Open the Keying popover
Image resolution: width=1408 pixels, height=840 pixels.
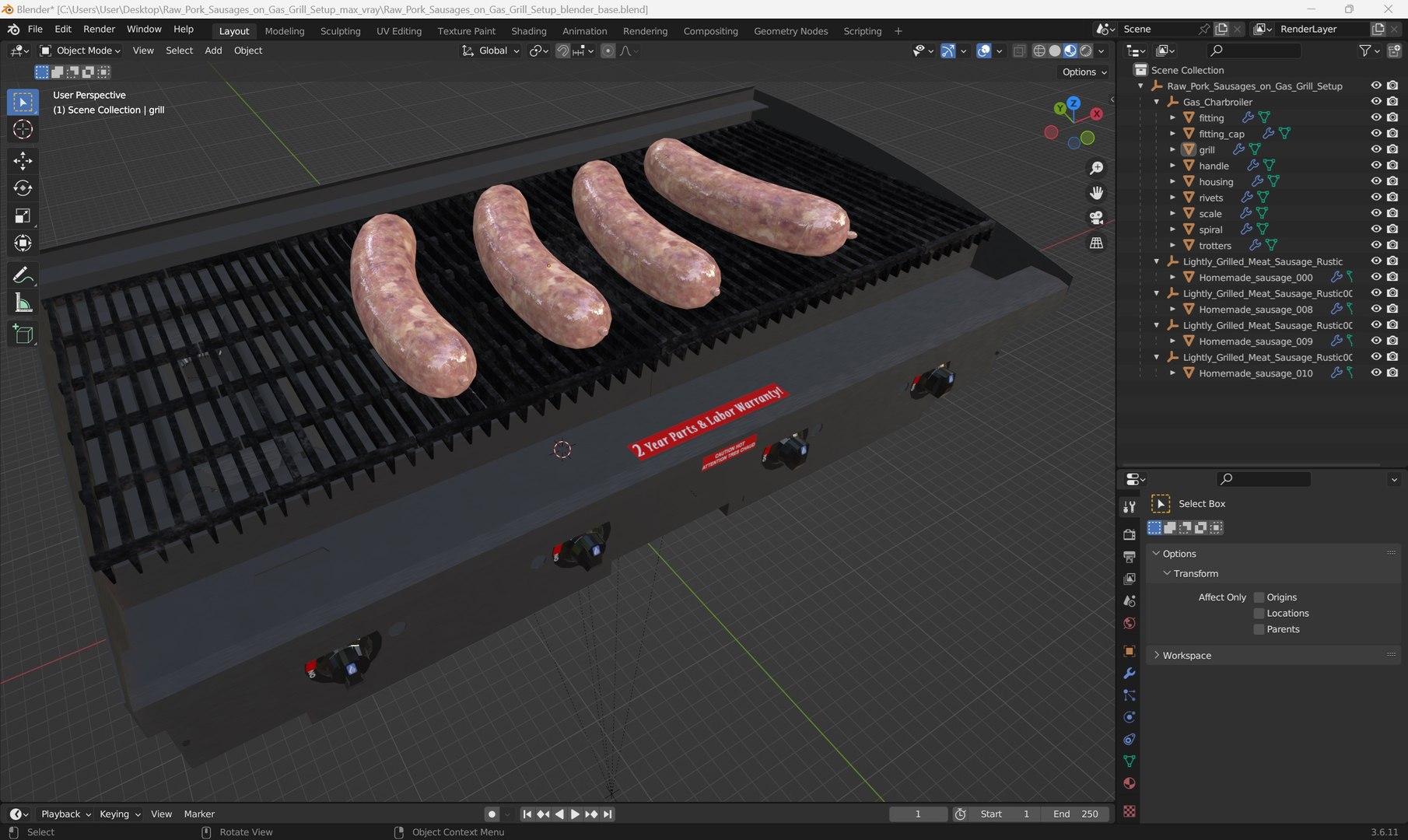(x=120, y=814)
